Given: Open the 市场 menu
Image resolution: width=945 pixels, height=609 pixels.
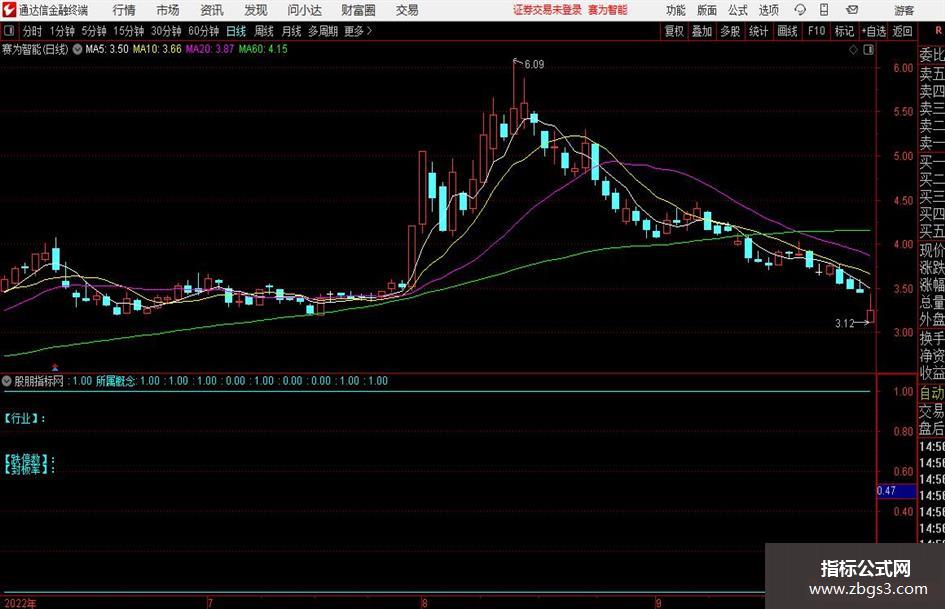Looking at the screenshot, I should click(x=168, y=10).
